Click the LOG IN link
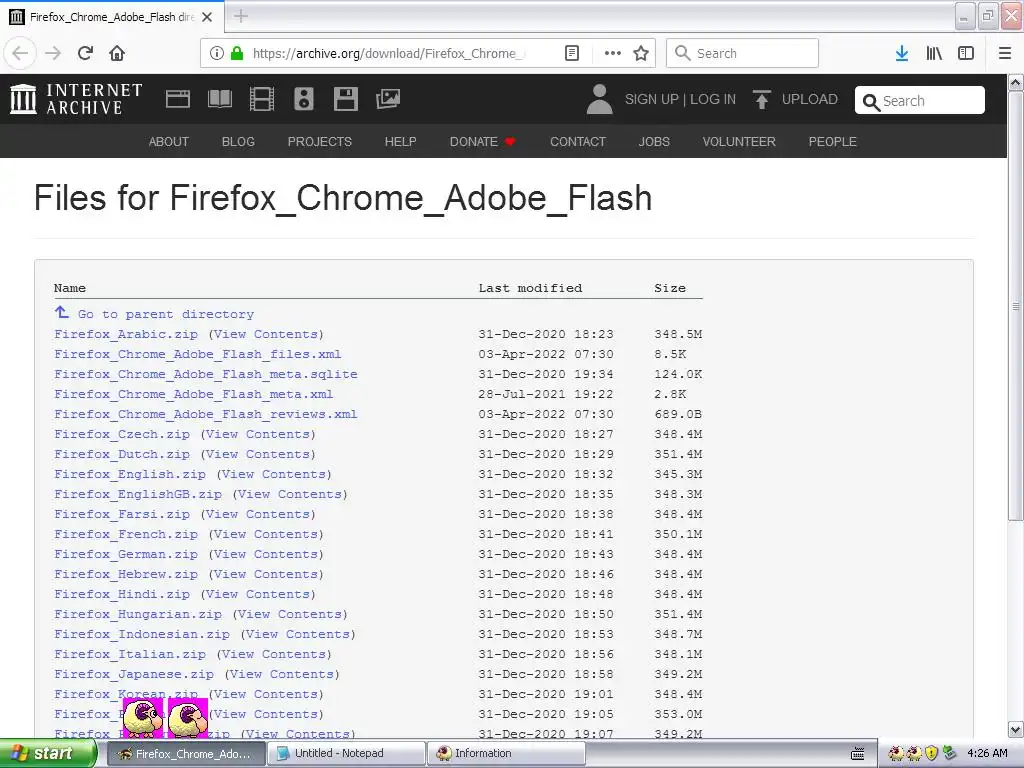Image resolution: width=1024 pixels, height=768 pixels. click(713, 99)
